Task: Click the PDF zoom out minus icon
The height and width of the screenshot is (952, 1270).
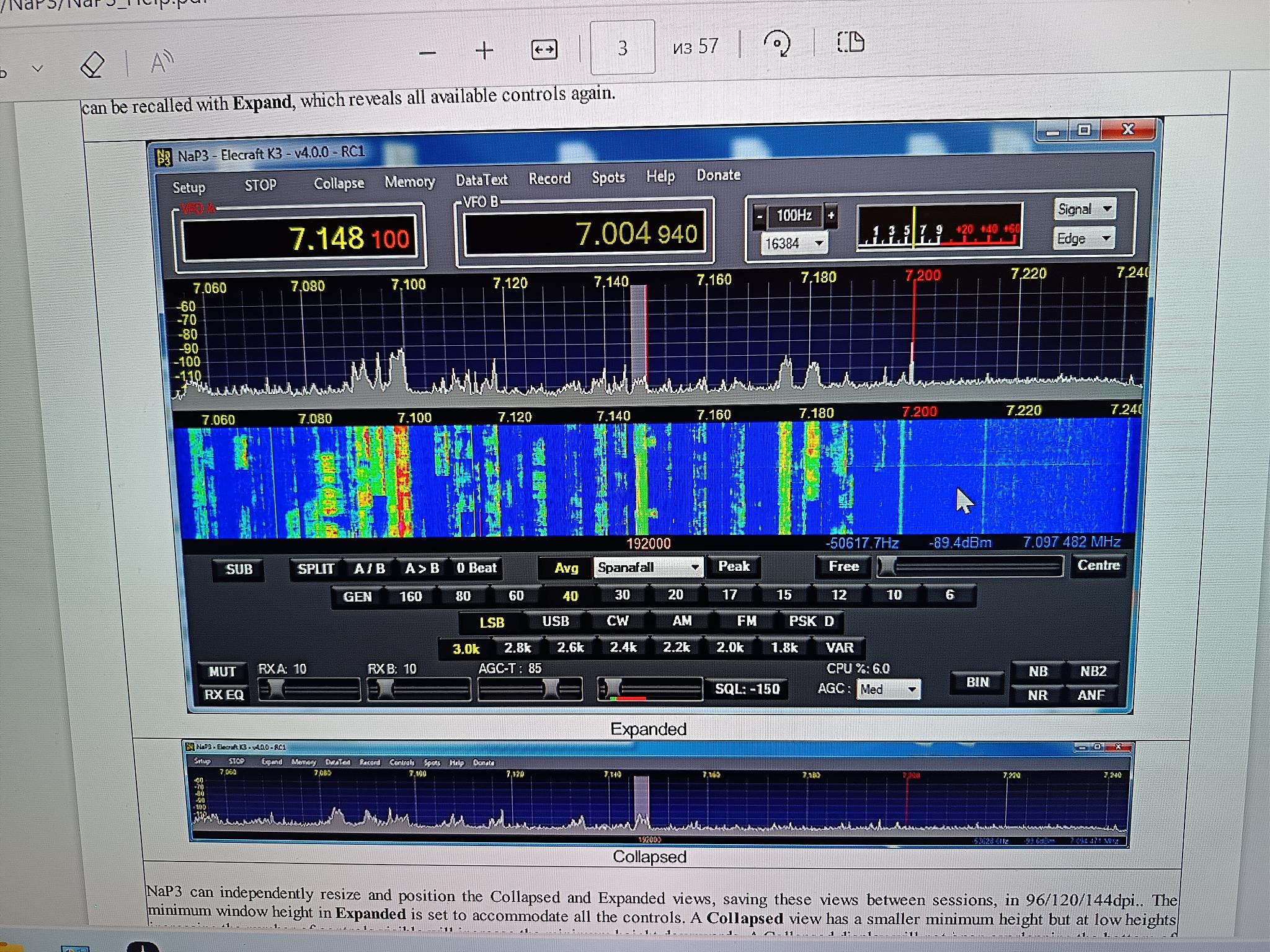Action: click(x=428, y=53)
